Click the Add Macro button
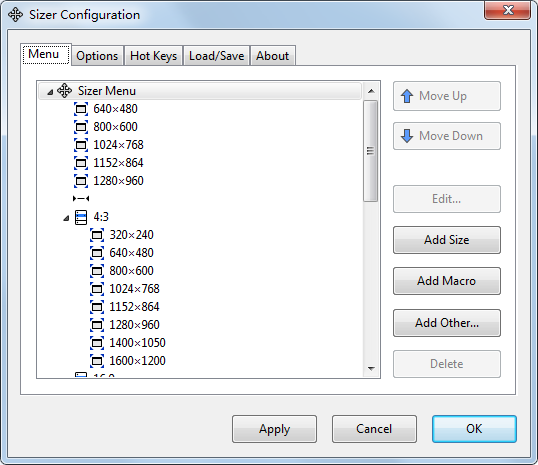Screen dimensions: 538x465 pyautogui.click(x=447, y=281)
